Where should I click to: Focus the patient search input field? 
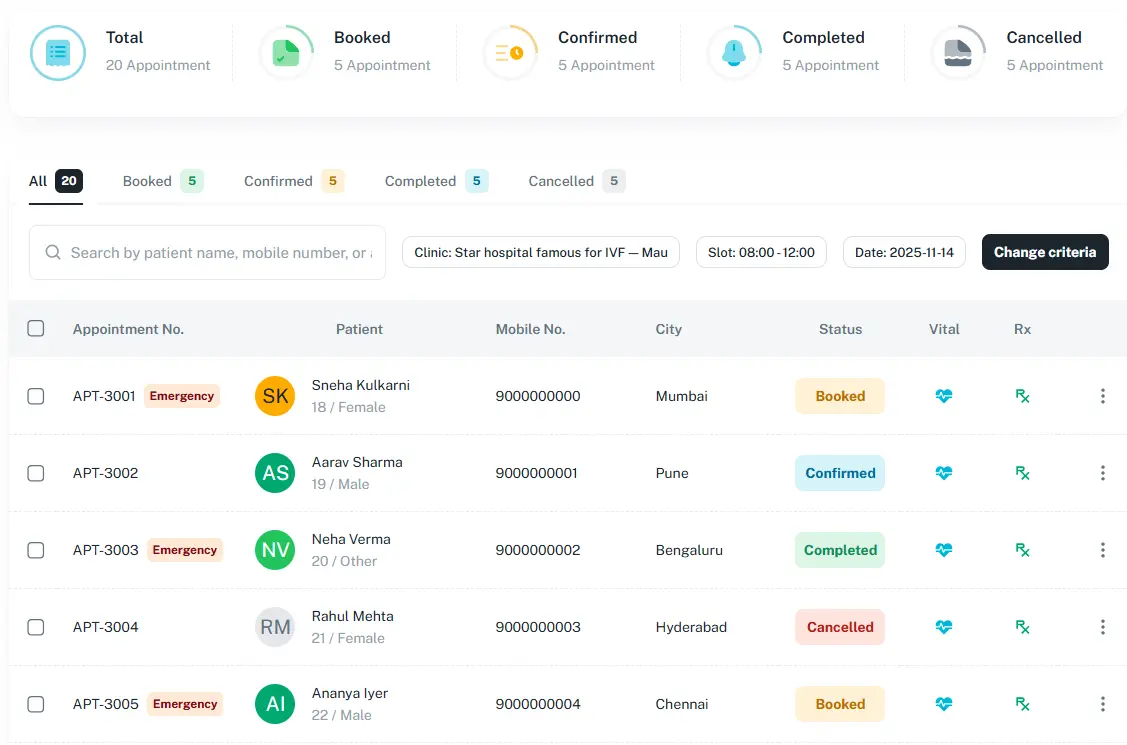pos(207,252)
